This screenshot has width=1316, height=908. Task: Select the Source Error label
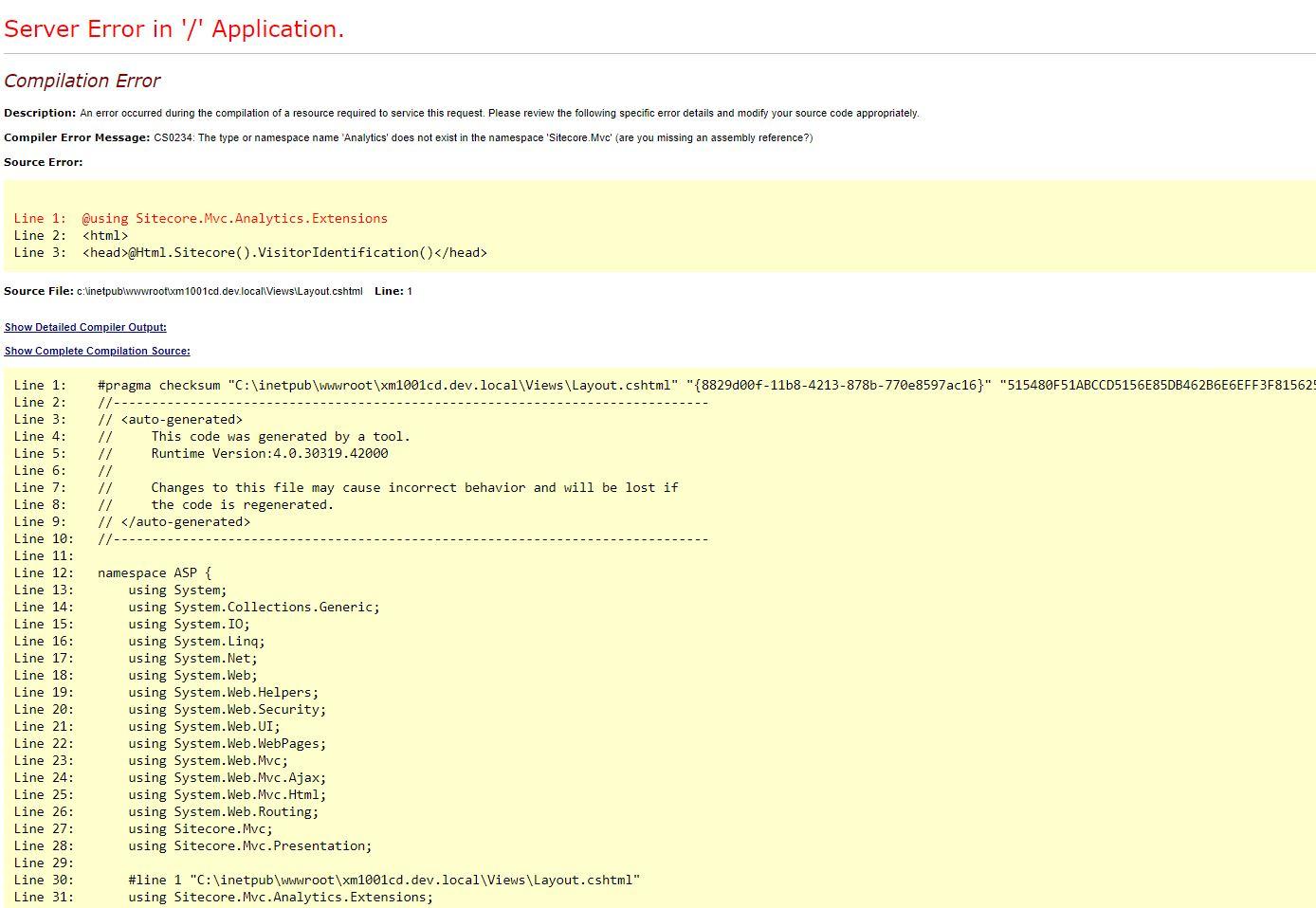43,162
